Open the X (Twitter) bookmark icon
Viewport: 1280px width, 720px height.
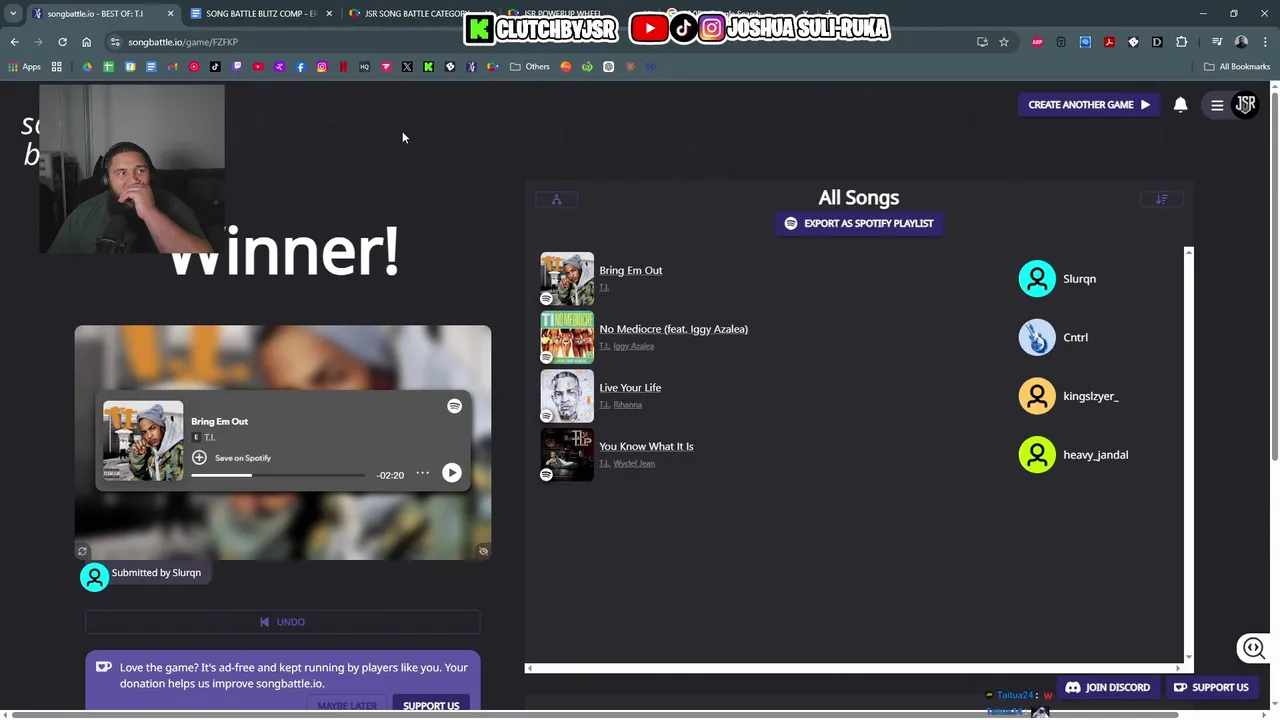point(407,67)
